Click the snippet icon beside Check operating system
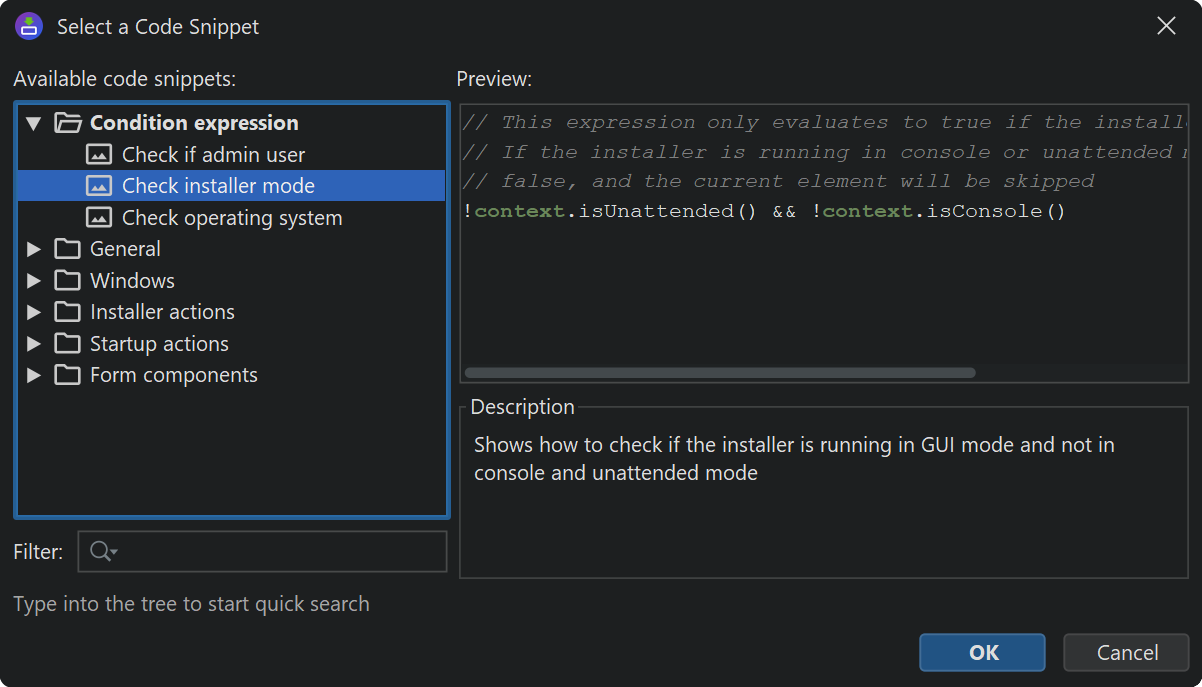The image size is (1202, 687). [x=99, y=218]
